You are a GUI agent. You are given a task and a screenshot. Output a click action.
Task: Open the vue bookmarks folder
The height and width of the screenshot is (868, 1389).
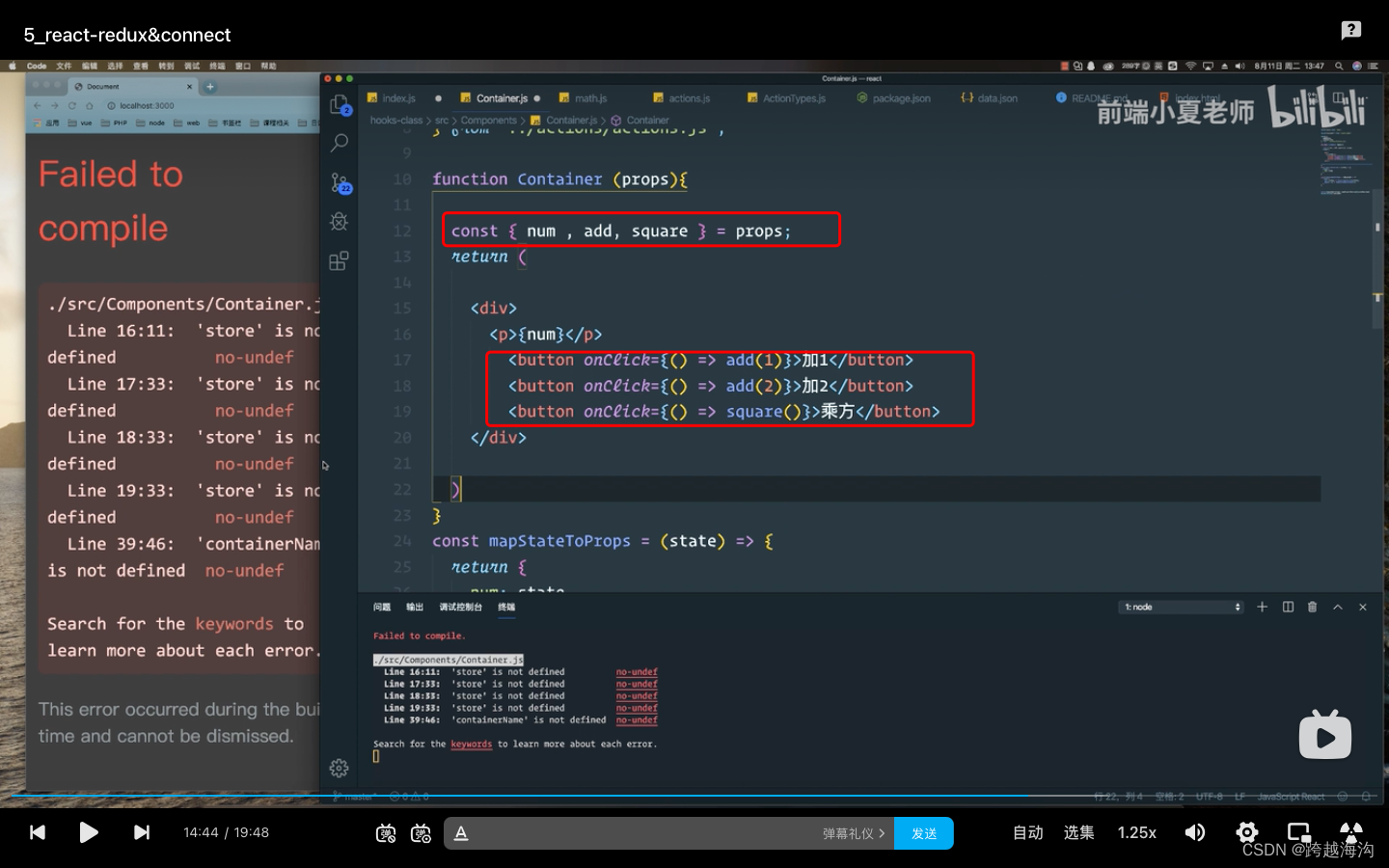81,123
